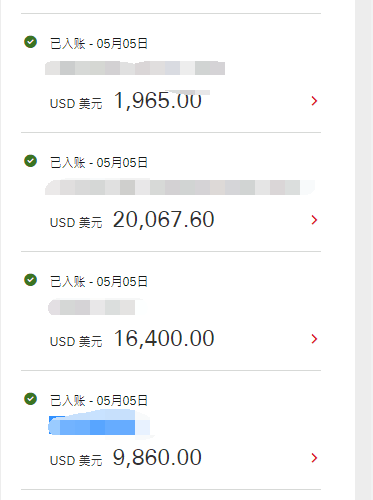Viewport: 373px width, 500px height.
Task: Click 已入账 - 05月05日 status above 1,965.00
Action: [99, 44]
